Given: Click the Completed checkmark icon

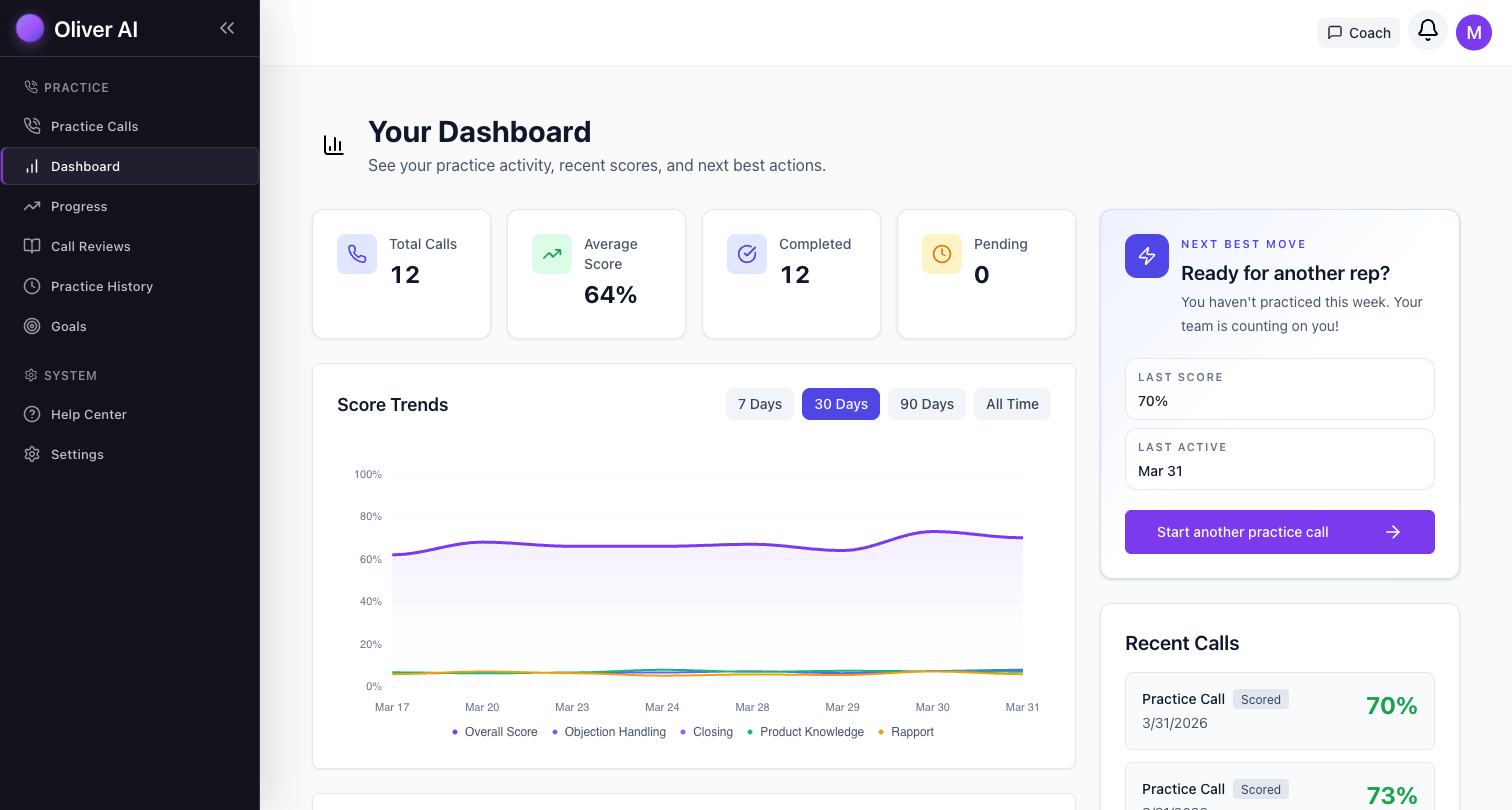Looking at the screenshot, I should click(x=747, y=254).
